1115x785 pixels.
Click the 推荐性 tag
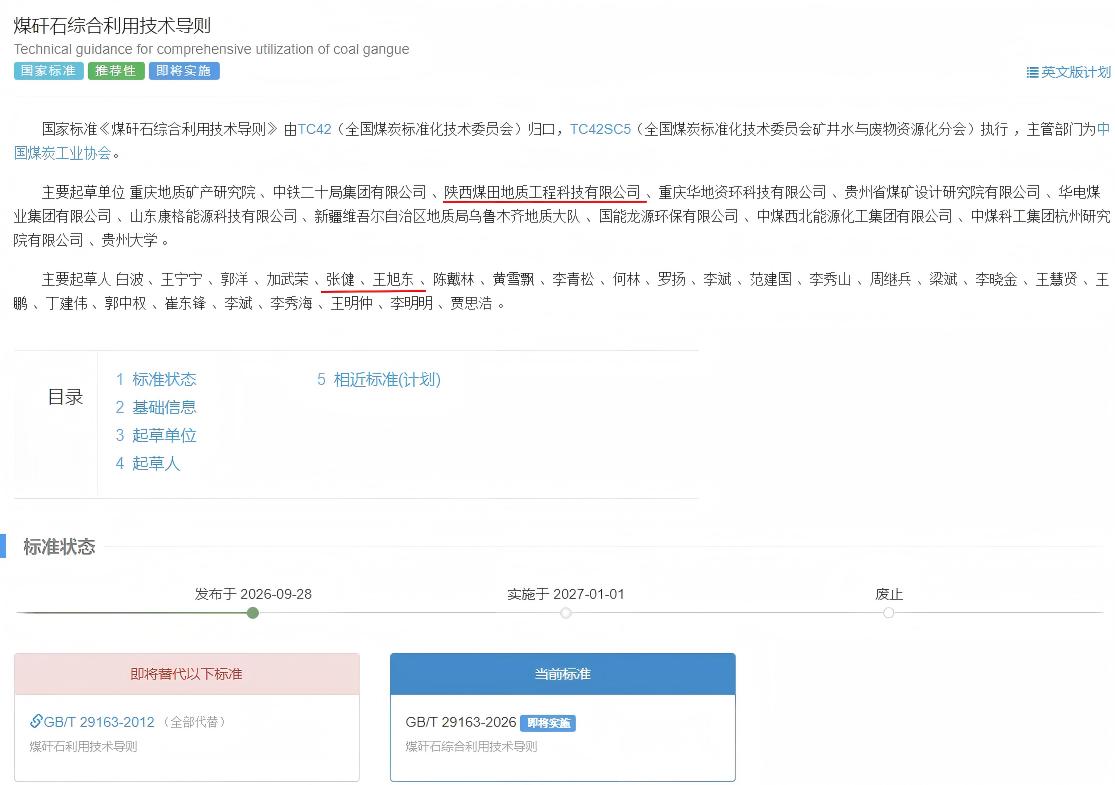[116, 71]
